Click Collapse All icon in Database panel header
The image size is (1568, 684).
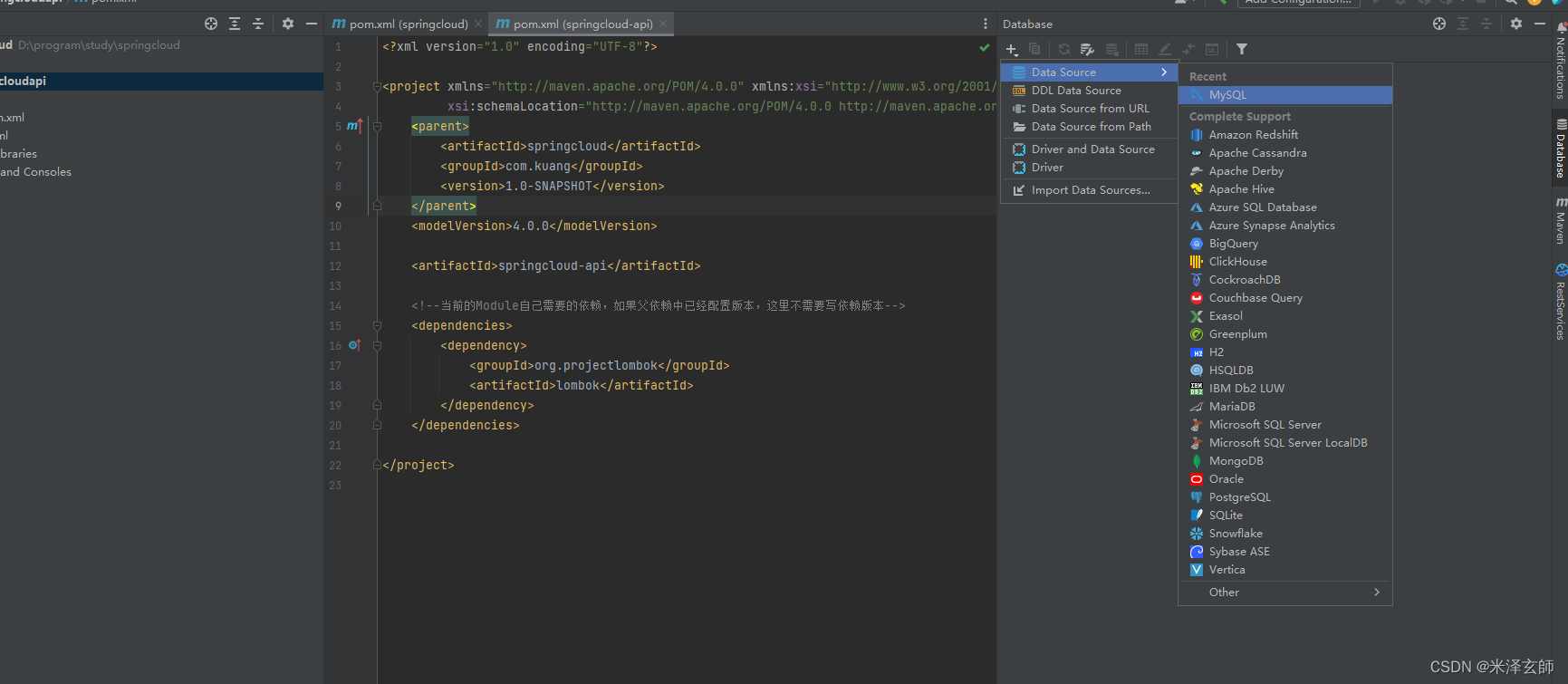tap(1486, 24)
